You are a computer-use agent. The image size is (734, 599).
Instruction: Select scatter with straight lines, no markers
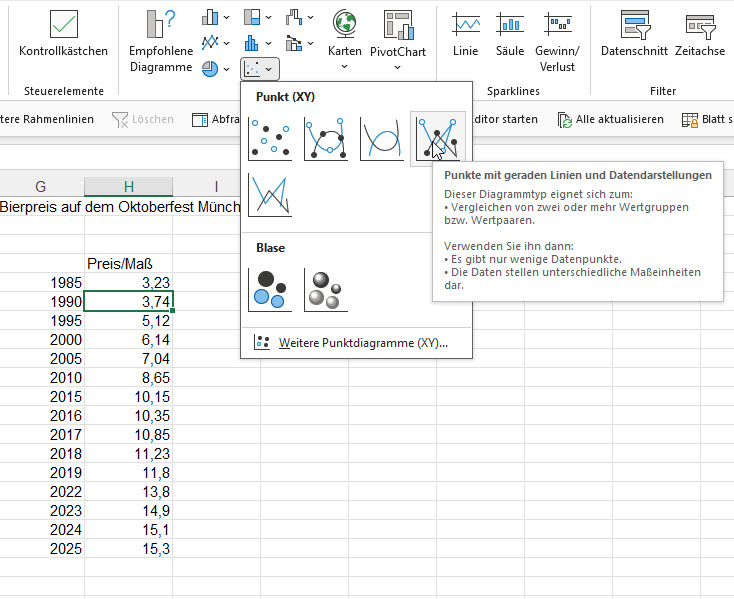(270, 193)
